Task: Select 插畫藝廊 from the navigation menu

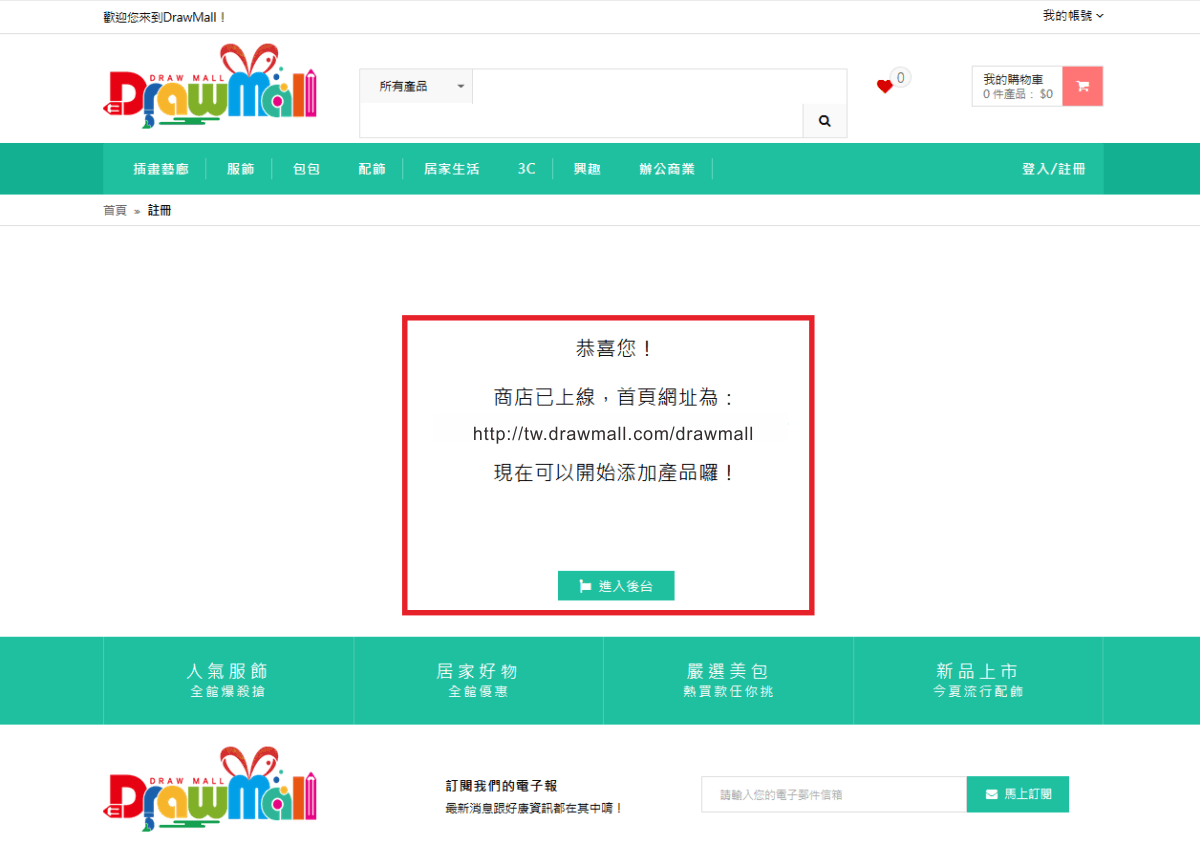Action: click(x=161, y=168)
